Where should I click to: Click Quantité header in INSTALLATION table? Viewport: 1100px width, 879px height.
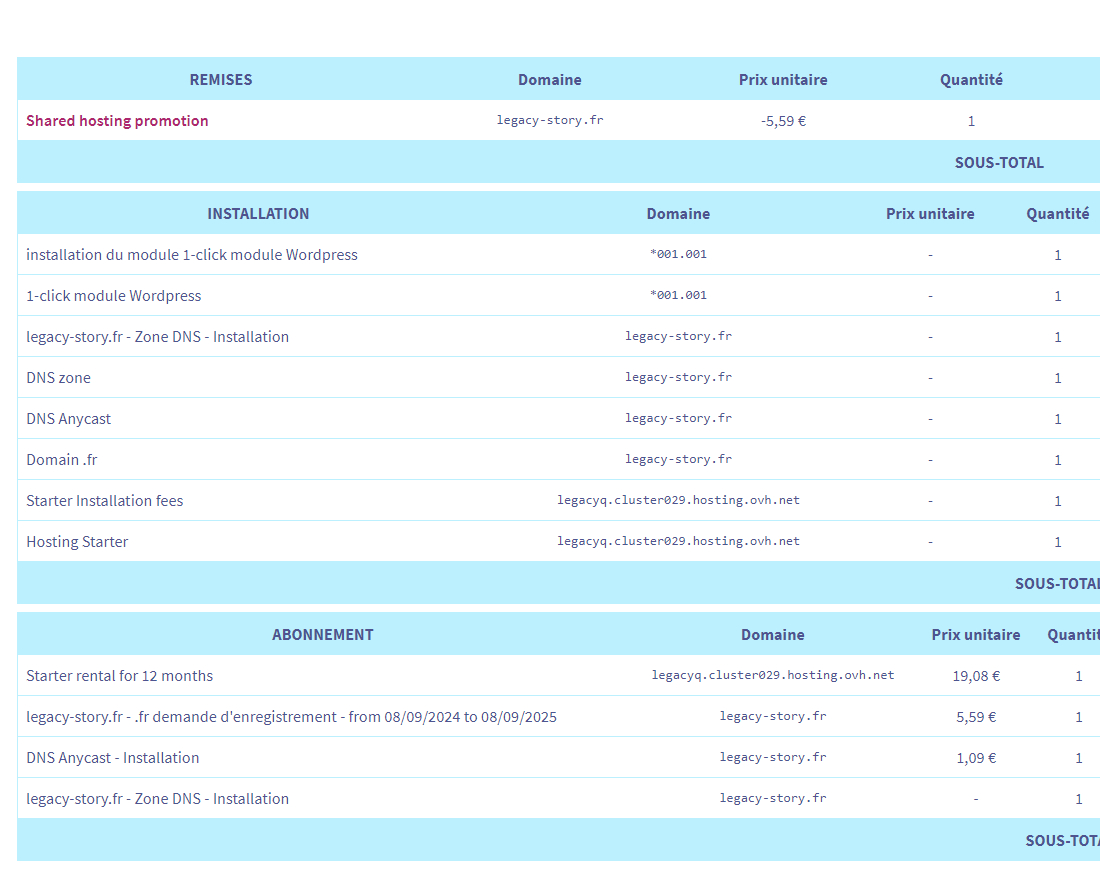(1057, 214)
